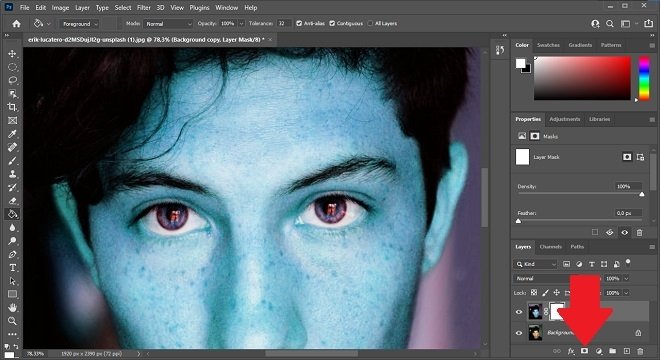Toggle mask visibility eye in Properties
This screenshot has height=360, width=660.
(x=625, y=232)
